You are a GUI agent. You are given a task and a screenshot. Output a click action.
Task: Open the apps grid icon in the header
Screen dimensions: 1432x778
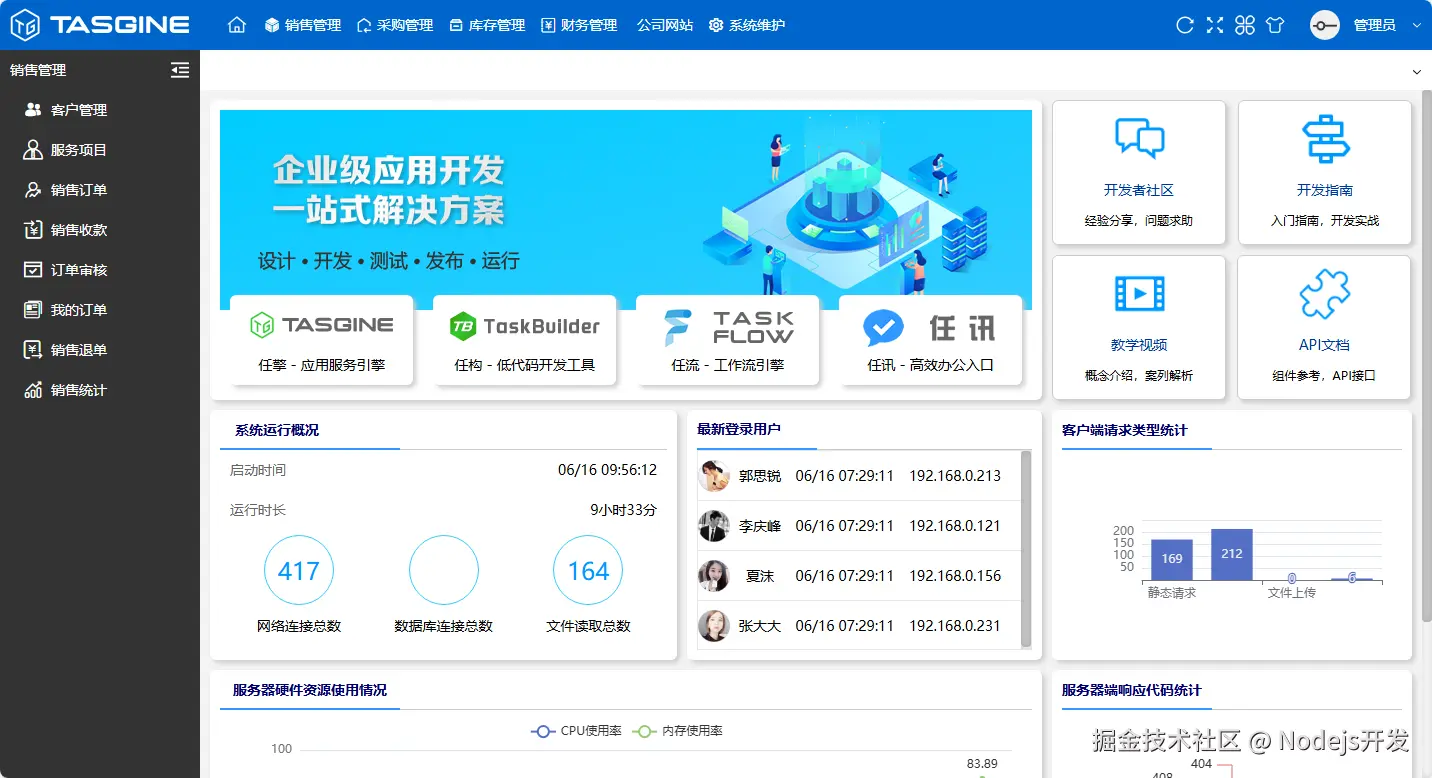point(1244,24)
